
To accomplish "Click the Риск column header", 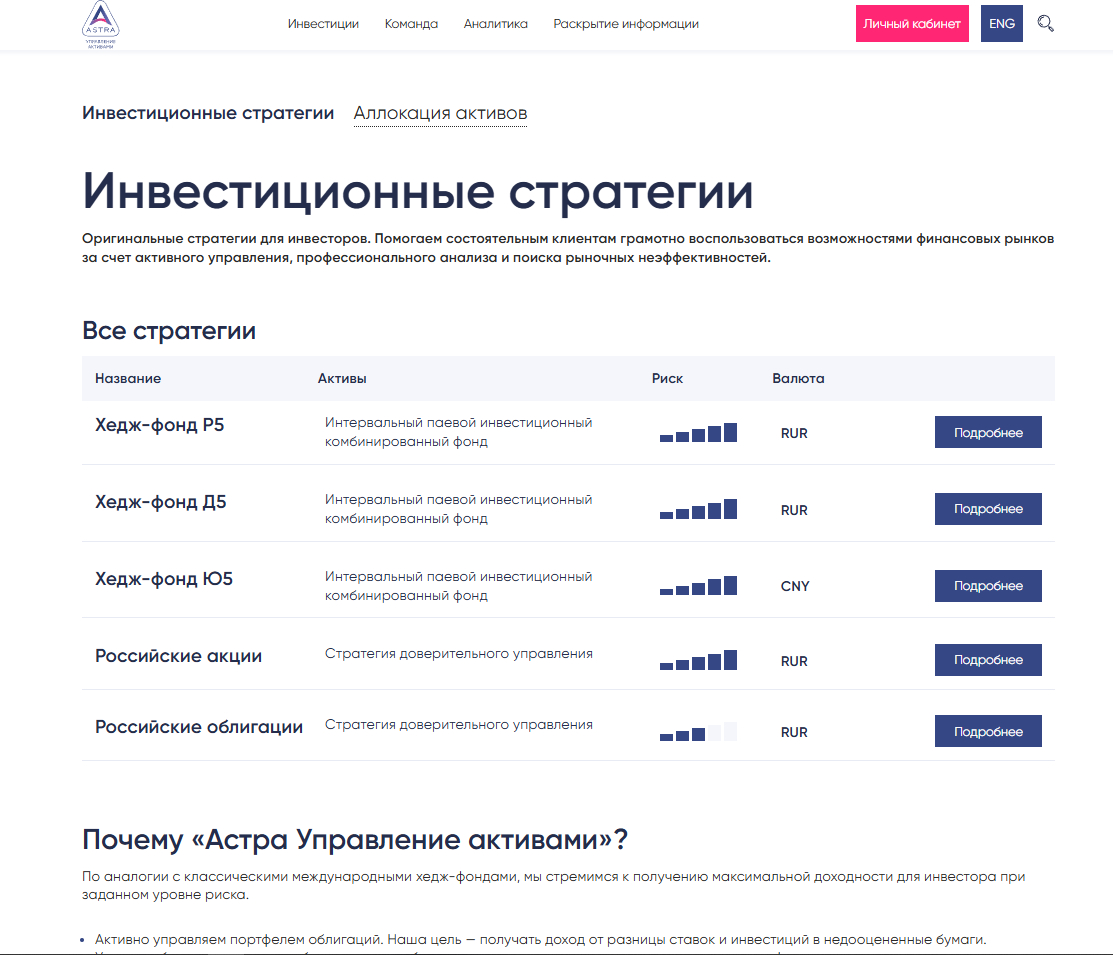I will [x=667, y=378].
